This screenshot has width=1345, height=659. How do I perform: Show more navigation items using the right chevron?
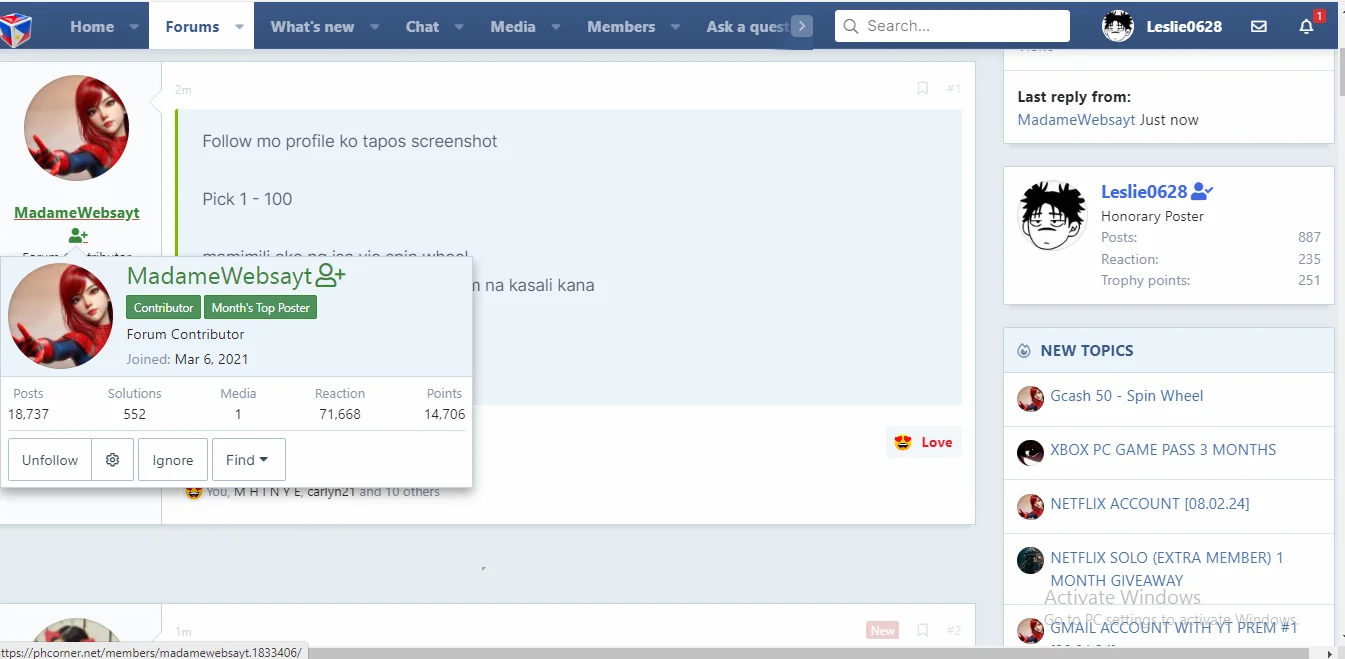coord(801,27)
